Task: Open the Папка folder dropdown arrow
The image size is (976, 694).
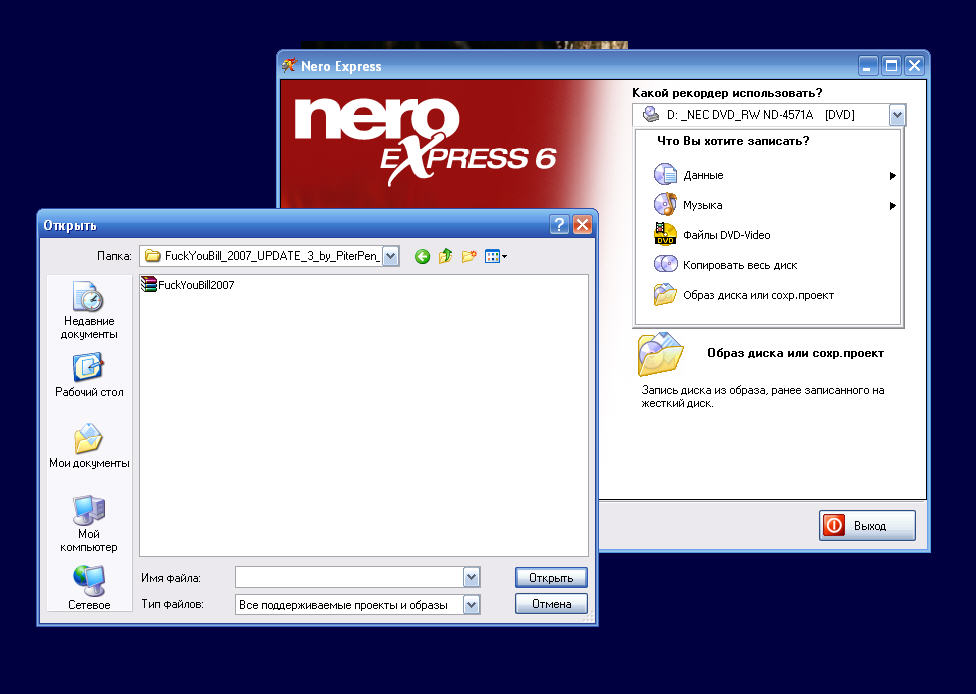Action: 390,256
